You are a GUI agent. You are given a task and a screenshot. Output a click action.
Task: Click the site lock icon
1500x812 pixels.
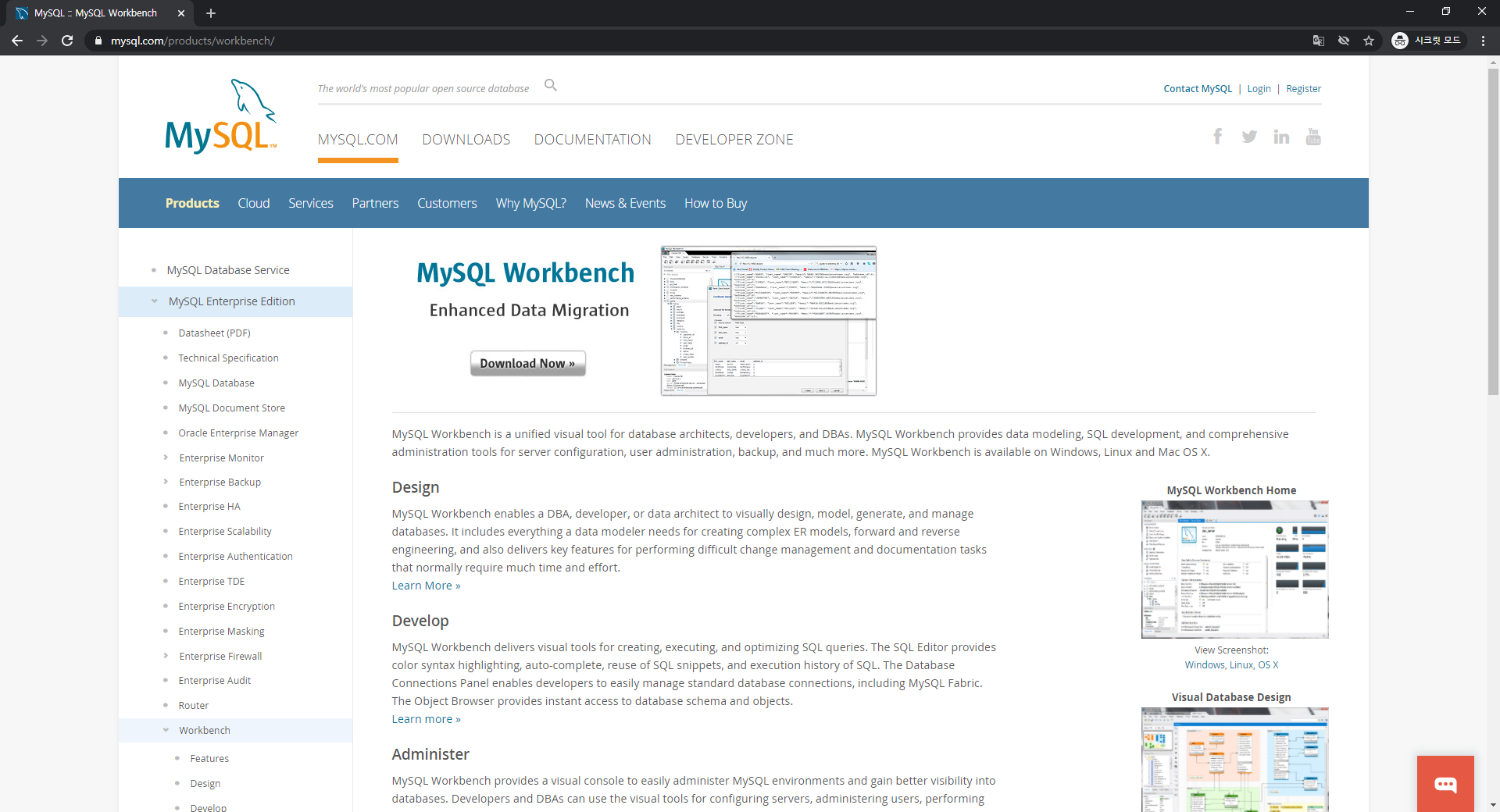pos(98,41)
